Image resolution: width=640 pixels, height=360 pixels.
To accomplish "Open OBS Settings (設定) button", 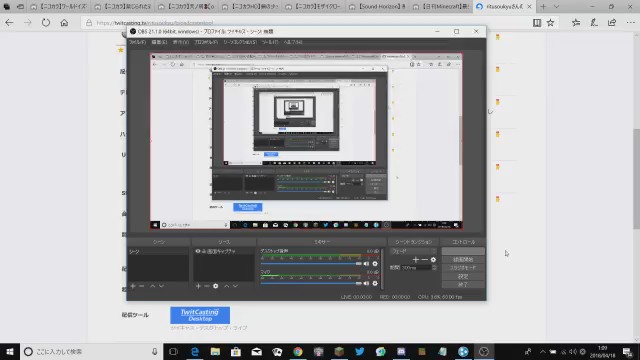I will pos(463,276).
